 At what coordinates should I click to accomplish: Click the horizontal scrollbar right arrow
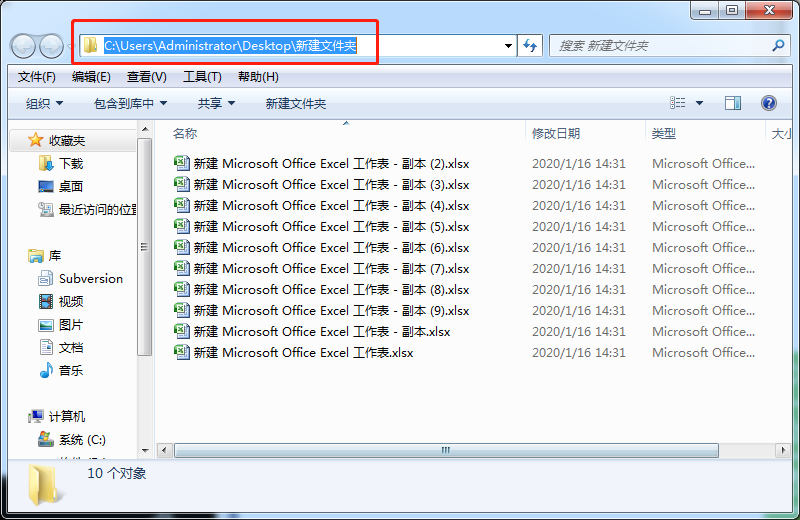[783, 450]
